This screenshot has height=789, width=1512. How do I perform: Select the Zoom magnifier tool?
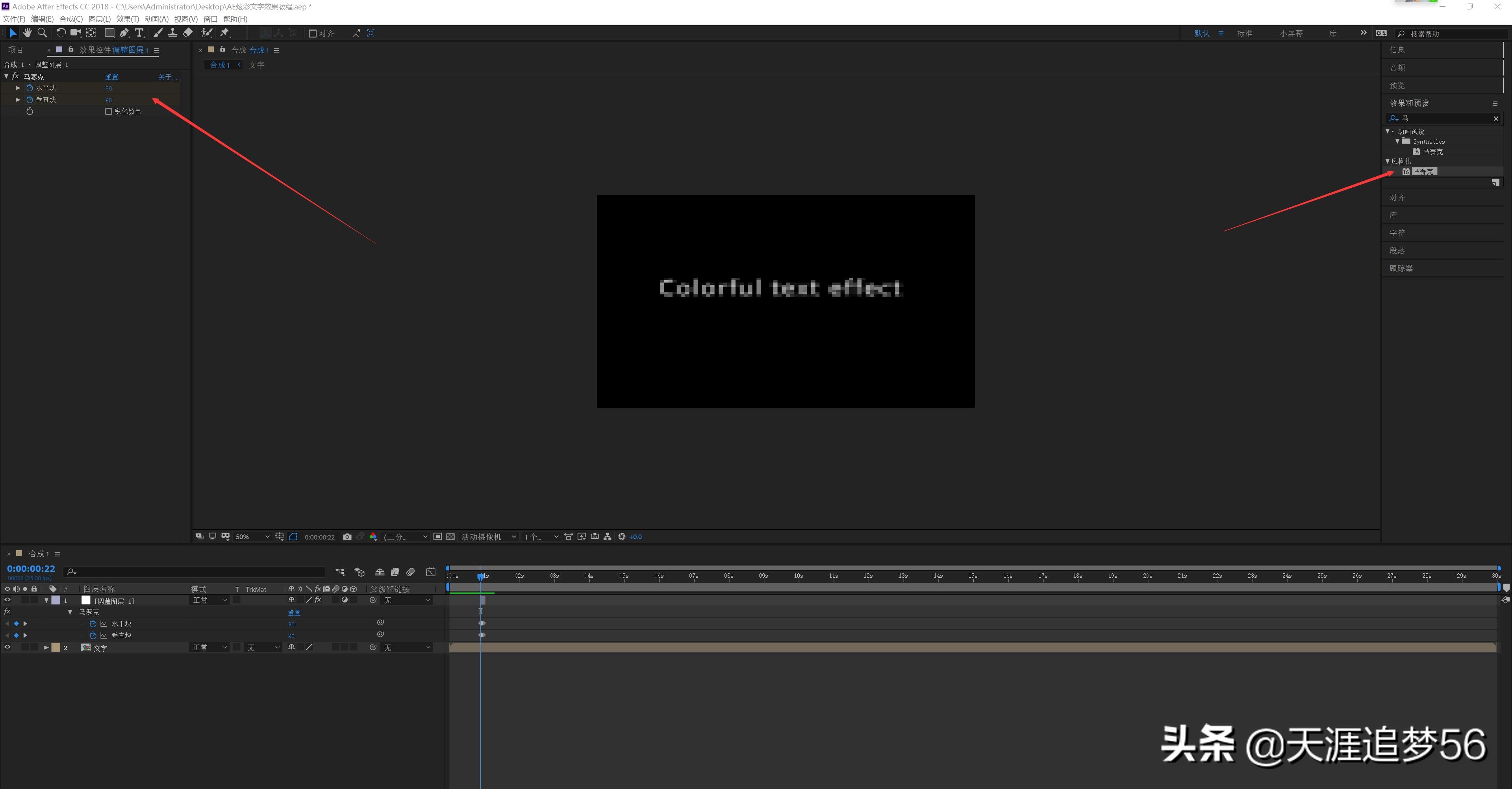[x=42, y=33]
